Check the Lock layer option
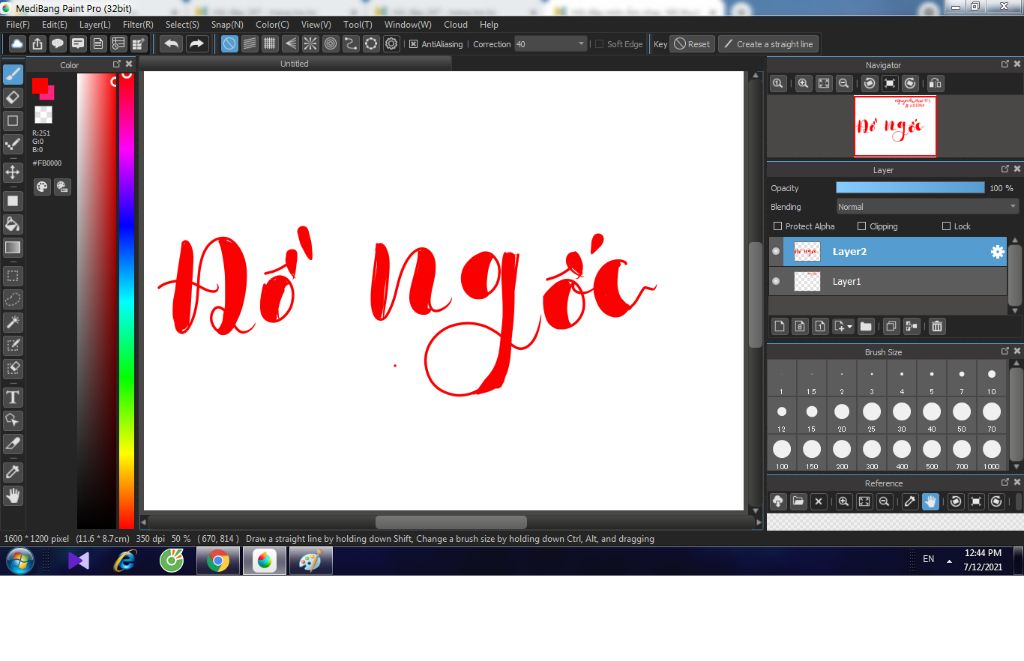The image size is (1024, 661). pos(946,226)
